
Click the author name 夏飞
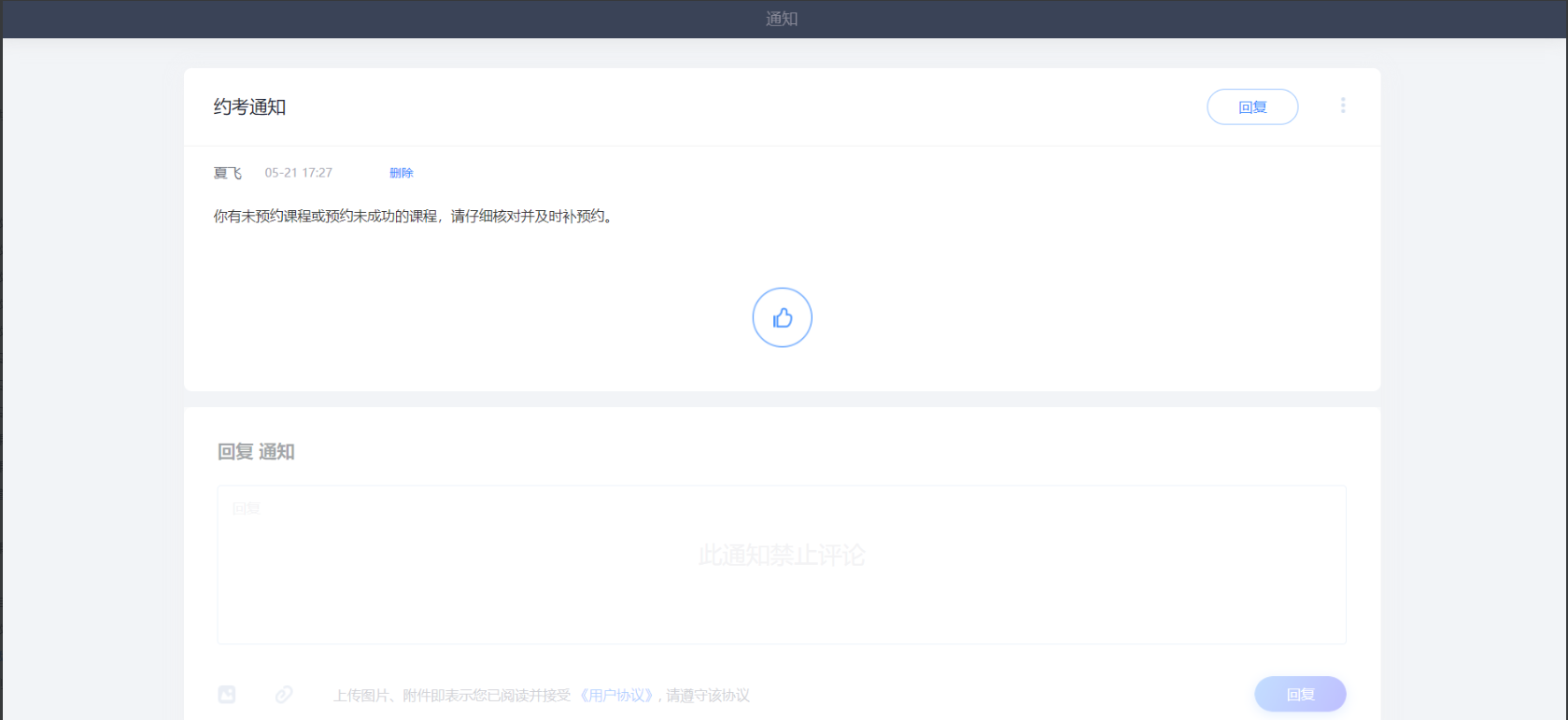point(227,173)
